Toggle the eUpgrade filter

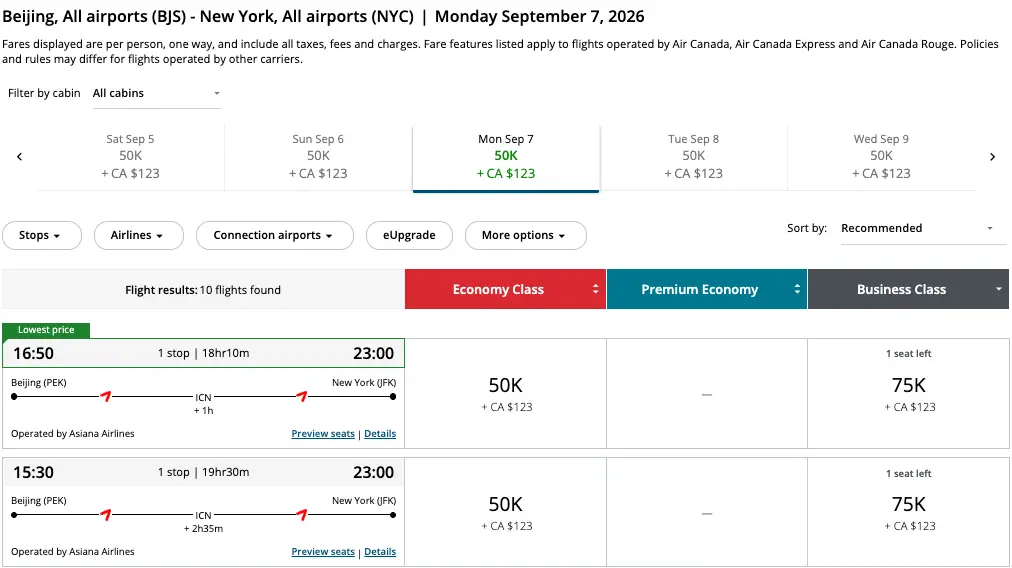tap(409, 236)
